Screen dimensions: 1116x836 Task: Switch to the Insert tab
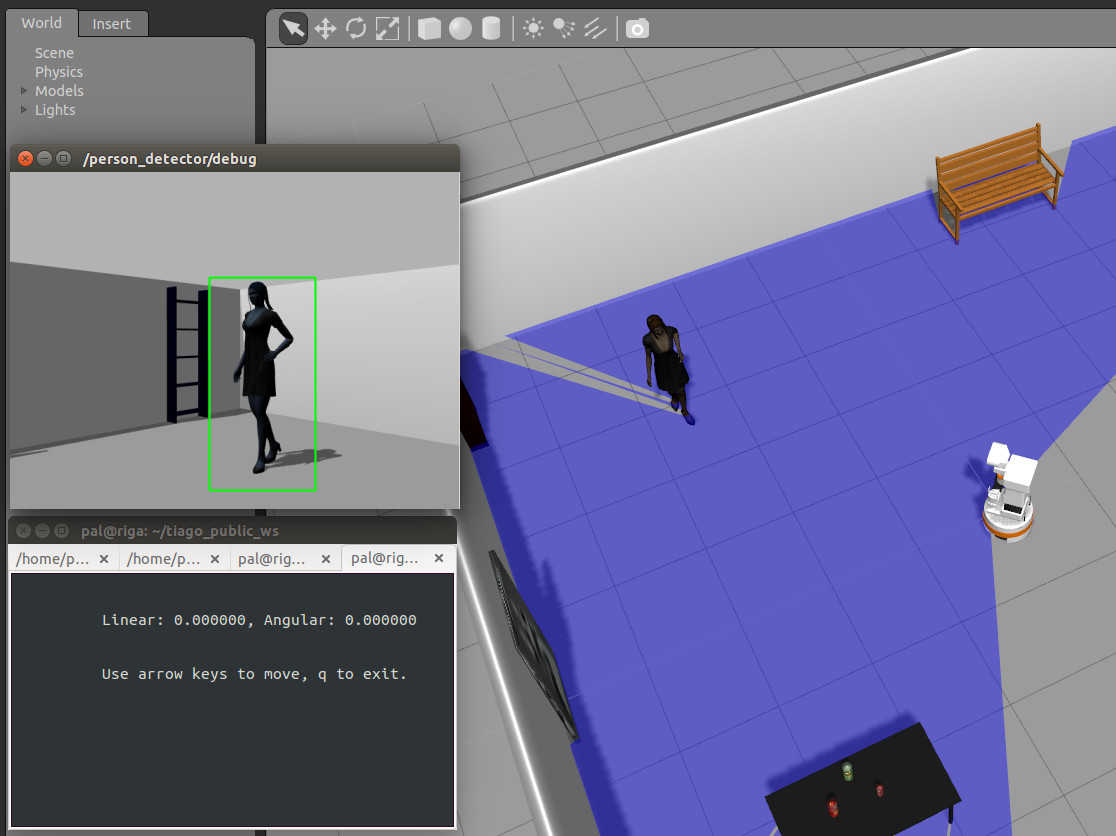point(111,24)
